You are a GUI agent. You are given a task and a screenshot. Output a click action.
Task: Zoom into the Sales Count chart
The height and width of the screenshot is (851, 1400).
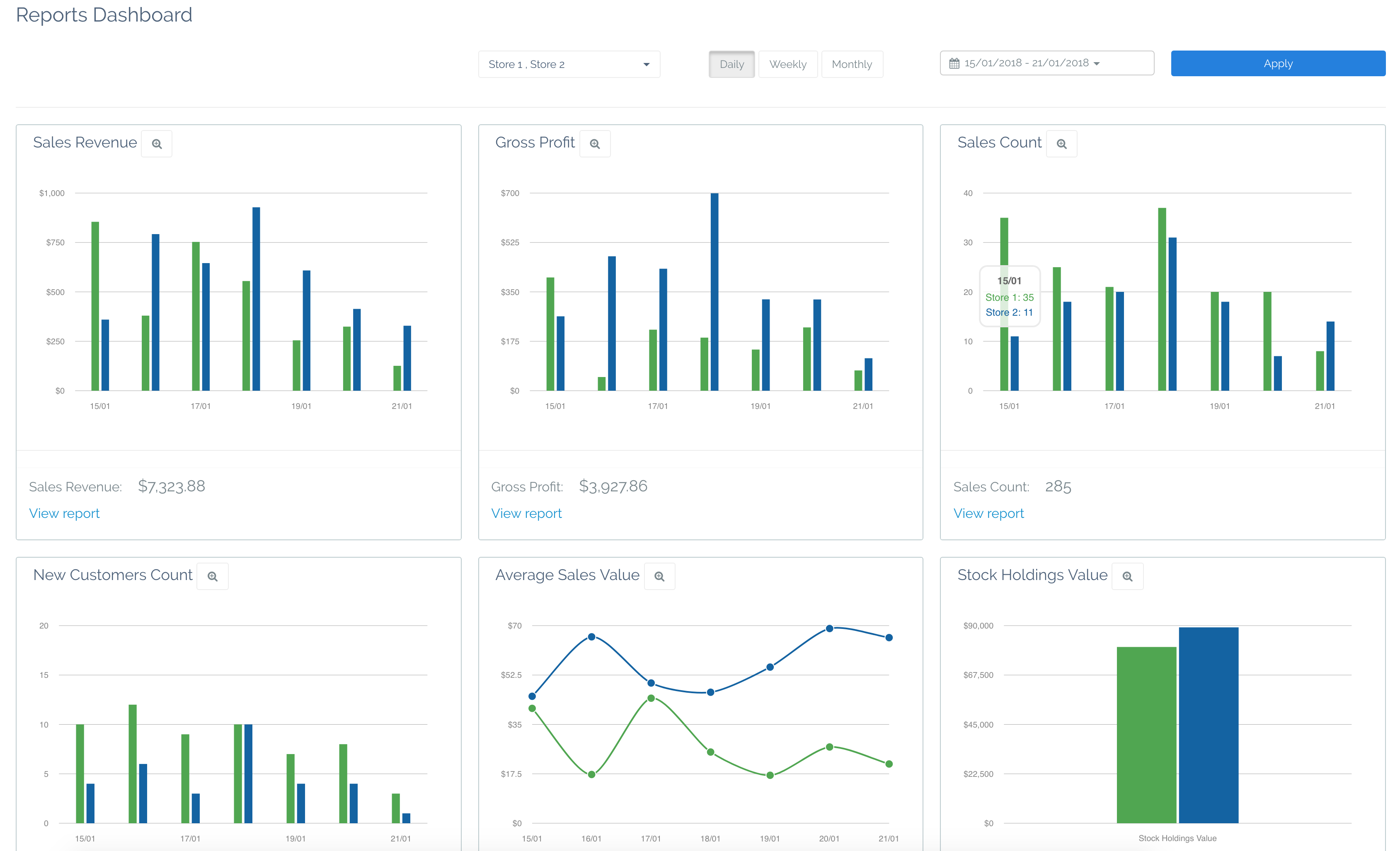click(x=1061, y=144)
